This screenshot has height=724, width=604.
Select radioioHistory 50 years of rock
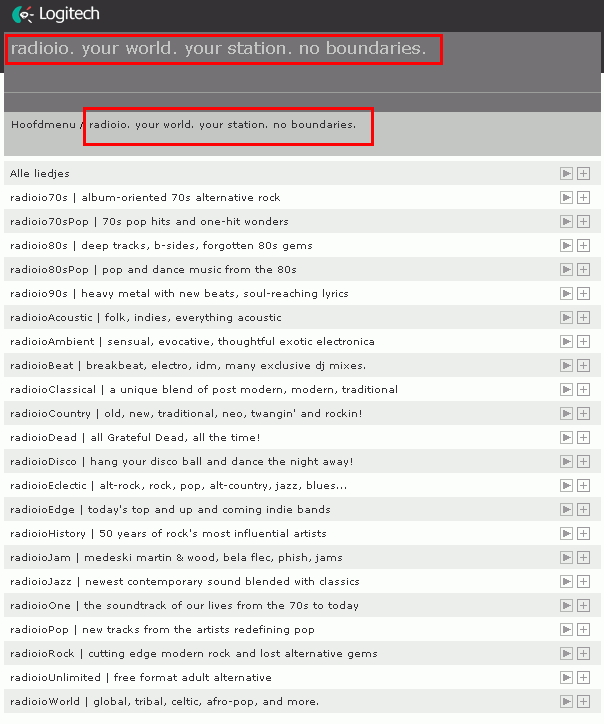click(168, 534)
